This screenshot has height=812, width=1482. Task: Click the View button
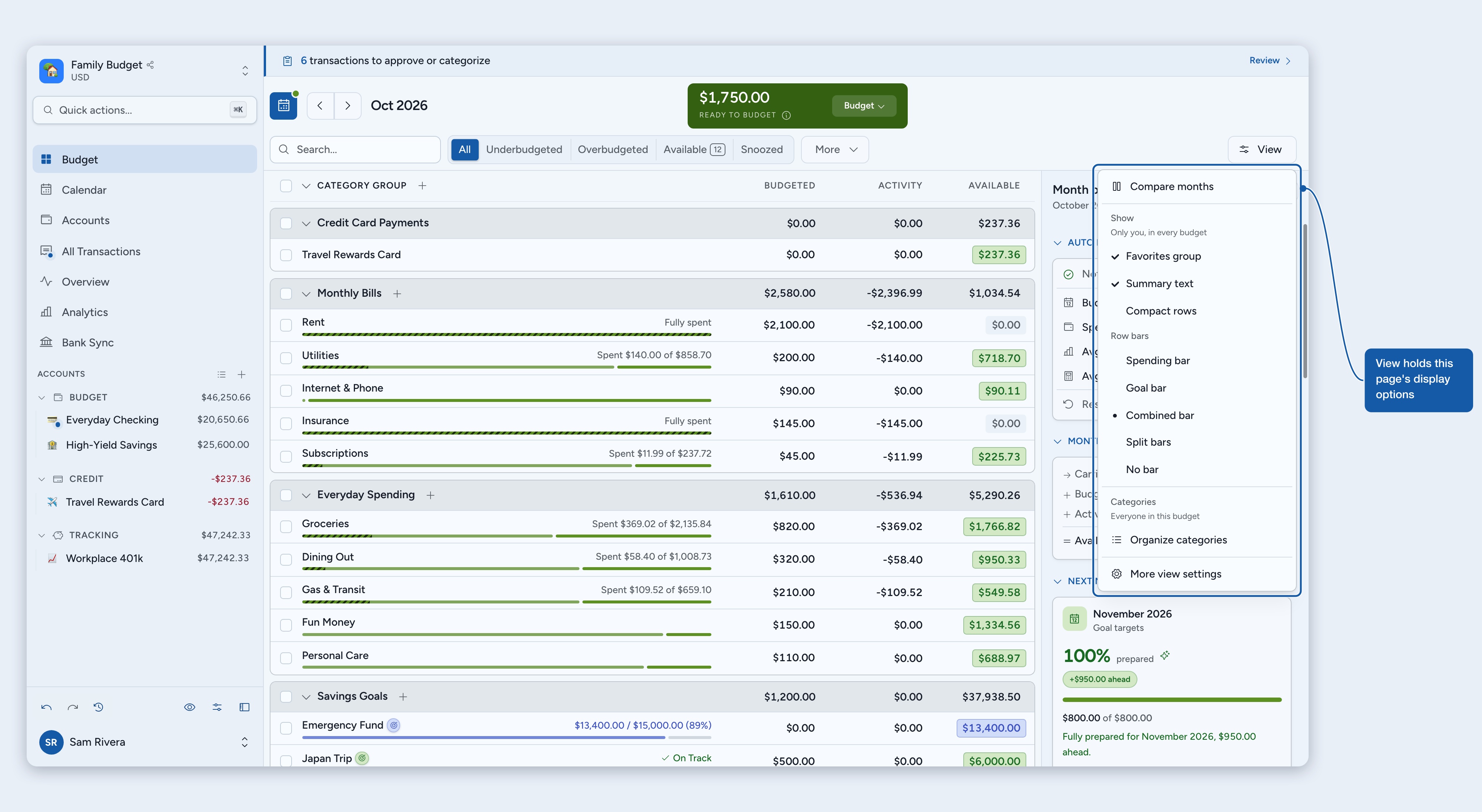tap(1262, 150)
